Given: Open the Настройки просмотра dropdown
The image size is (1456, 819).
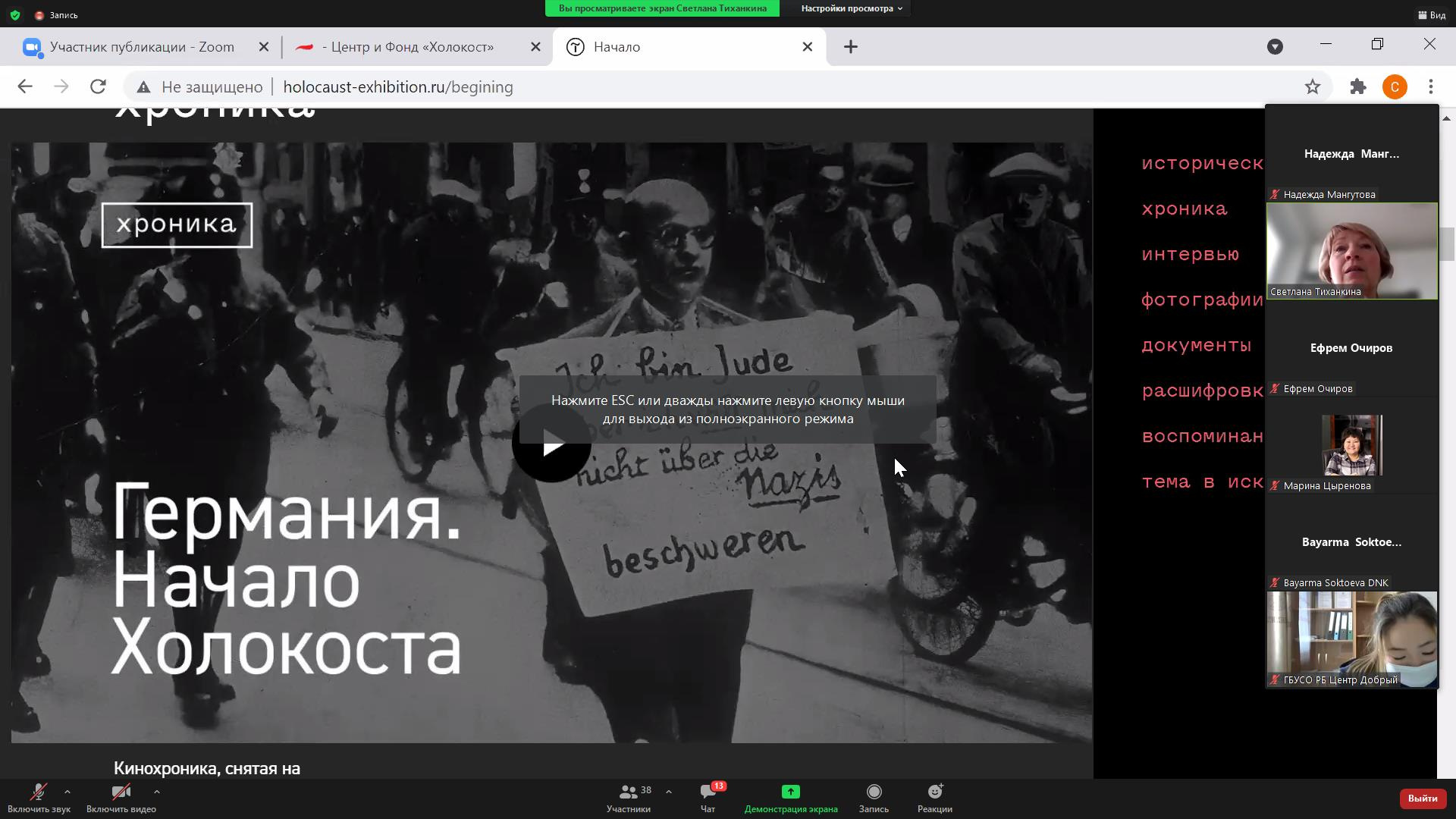Looking at the screenshot, I should click(x=852, y=8).
